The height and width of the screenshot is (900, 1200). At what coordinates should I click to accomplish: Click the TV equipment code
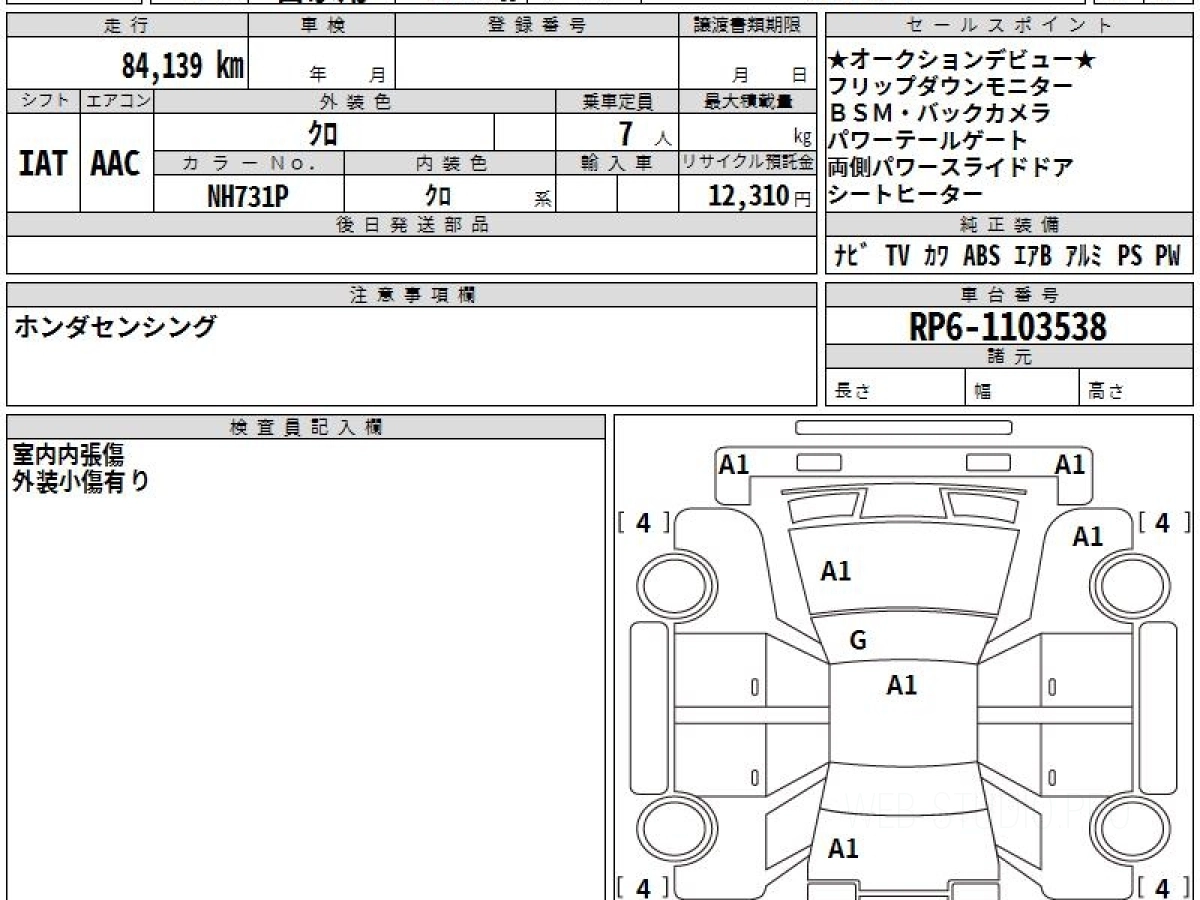tap(897, 256)
